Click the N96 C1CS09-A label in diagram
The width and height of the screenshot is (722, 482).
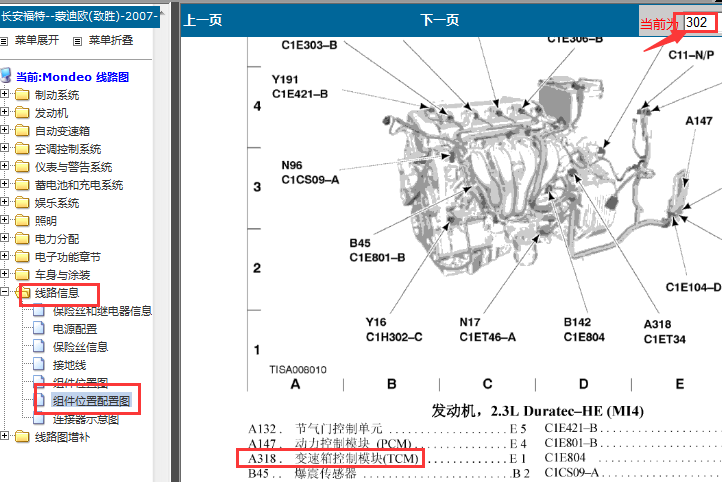[310, 172]
